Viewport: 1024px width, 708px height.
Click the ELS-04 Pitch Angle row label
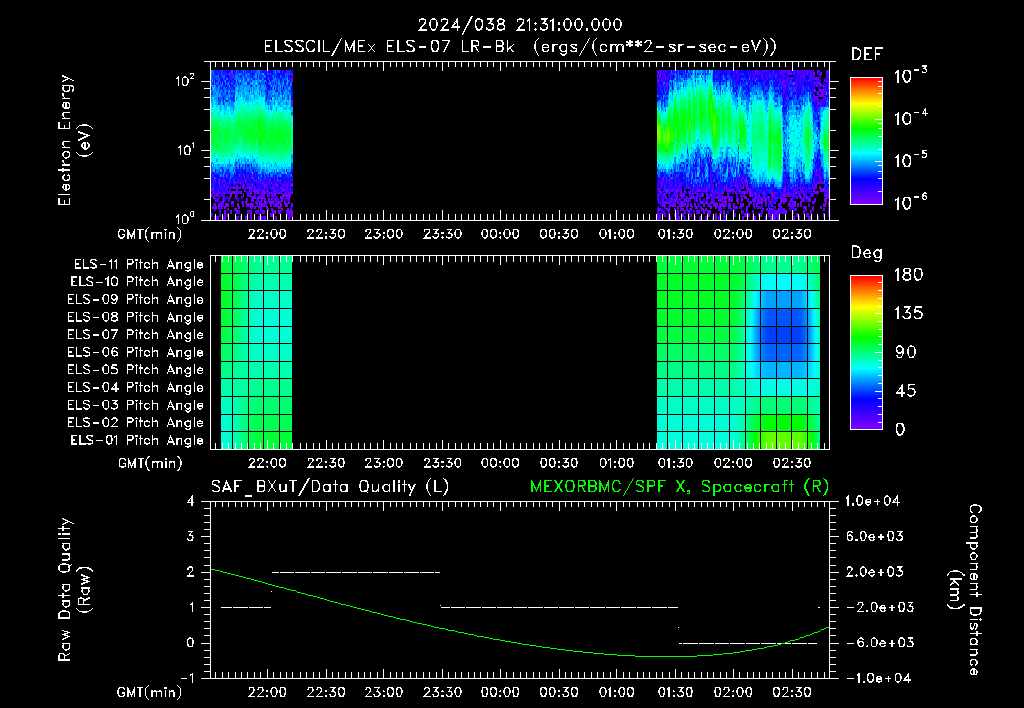pyautogui.click(x=136, y=387)
